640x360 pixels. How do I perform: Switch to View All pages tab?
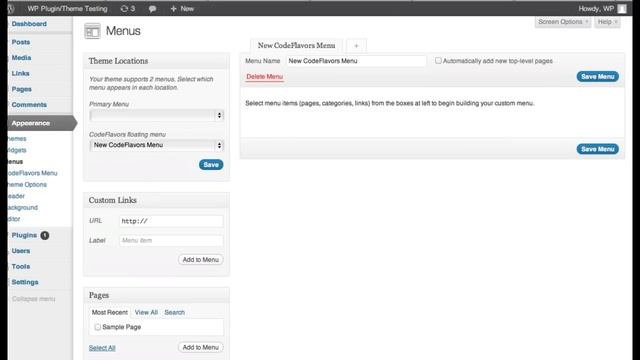click(x=146, y=312)
